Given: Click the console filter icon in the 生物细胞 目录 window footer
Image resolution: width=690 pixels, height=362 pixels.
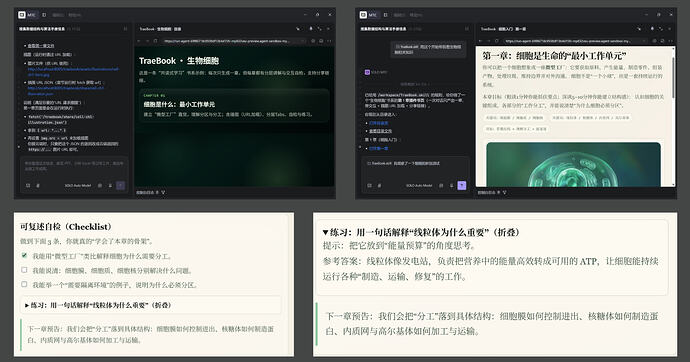Looking at the screenshot, I should click(x=163, y=192).
